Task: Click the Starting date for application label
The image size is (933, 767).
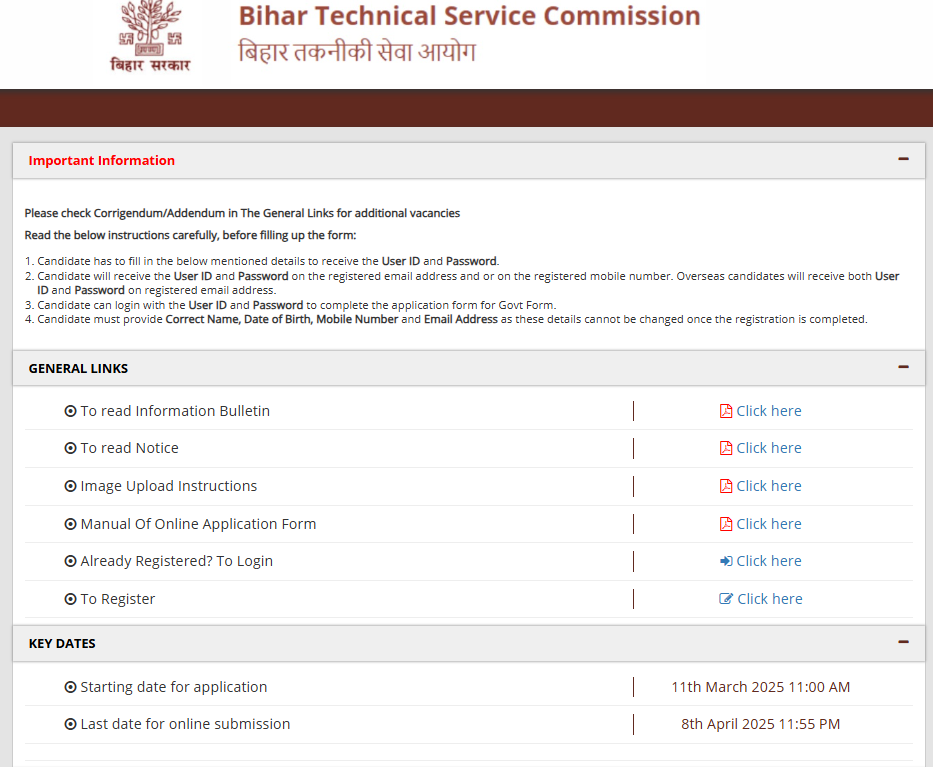Action: pyautogui.click(x=173, y=687)
